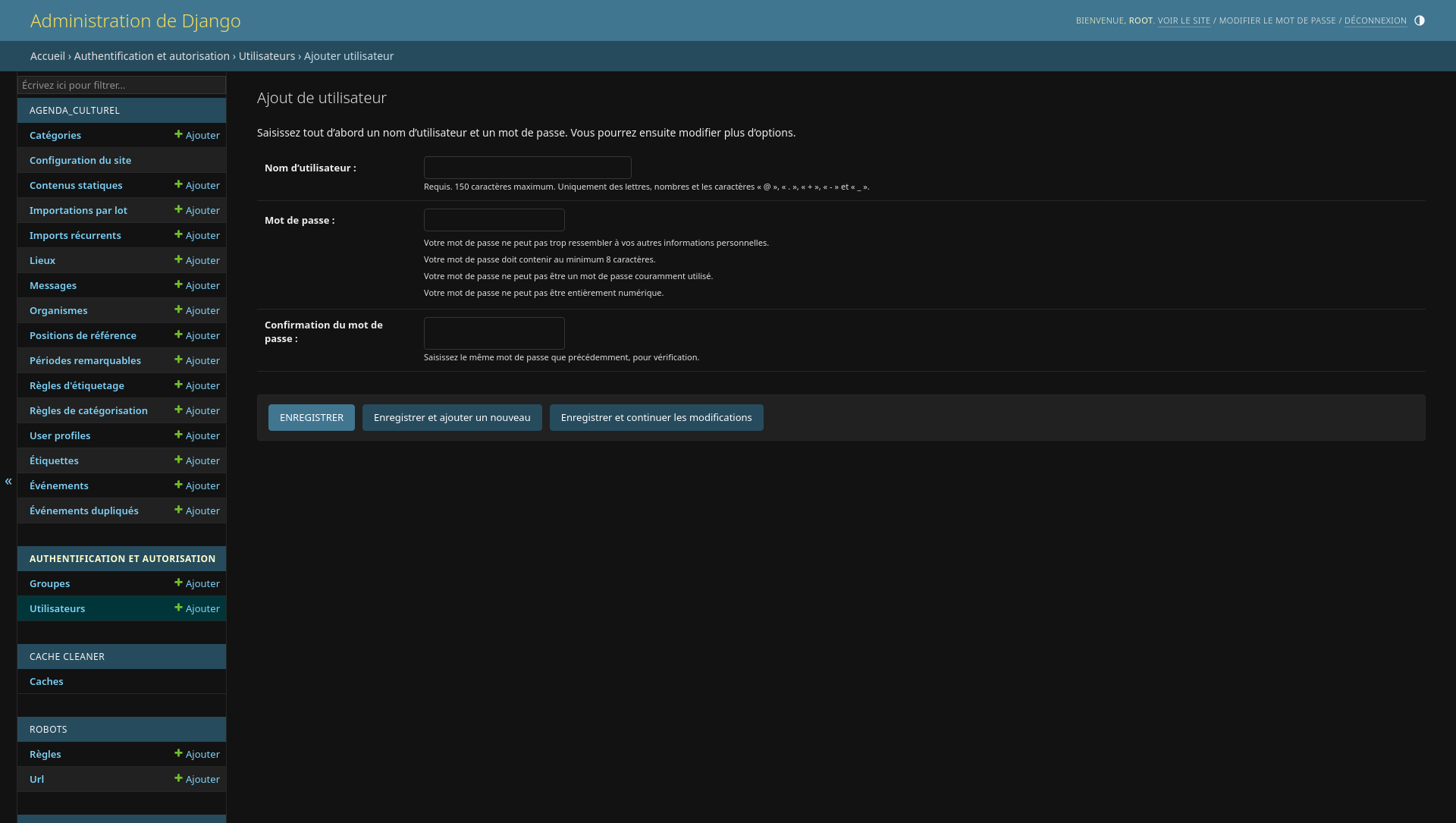
Task: Open VOIR LE SITE link
Action: click(x=1184, y=20)
